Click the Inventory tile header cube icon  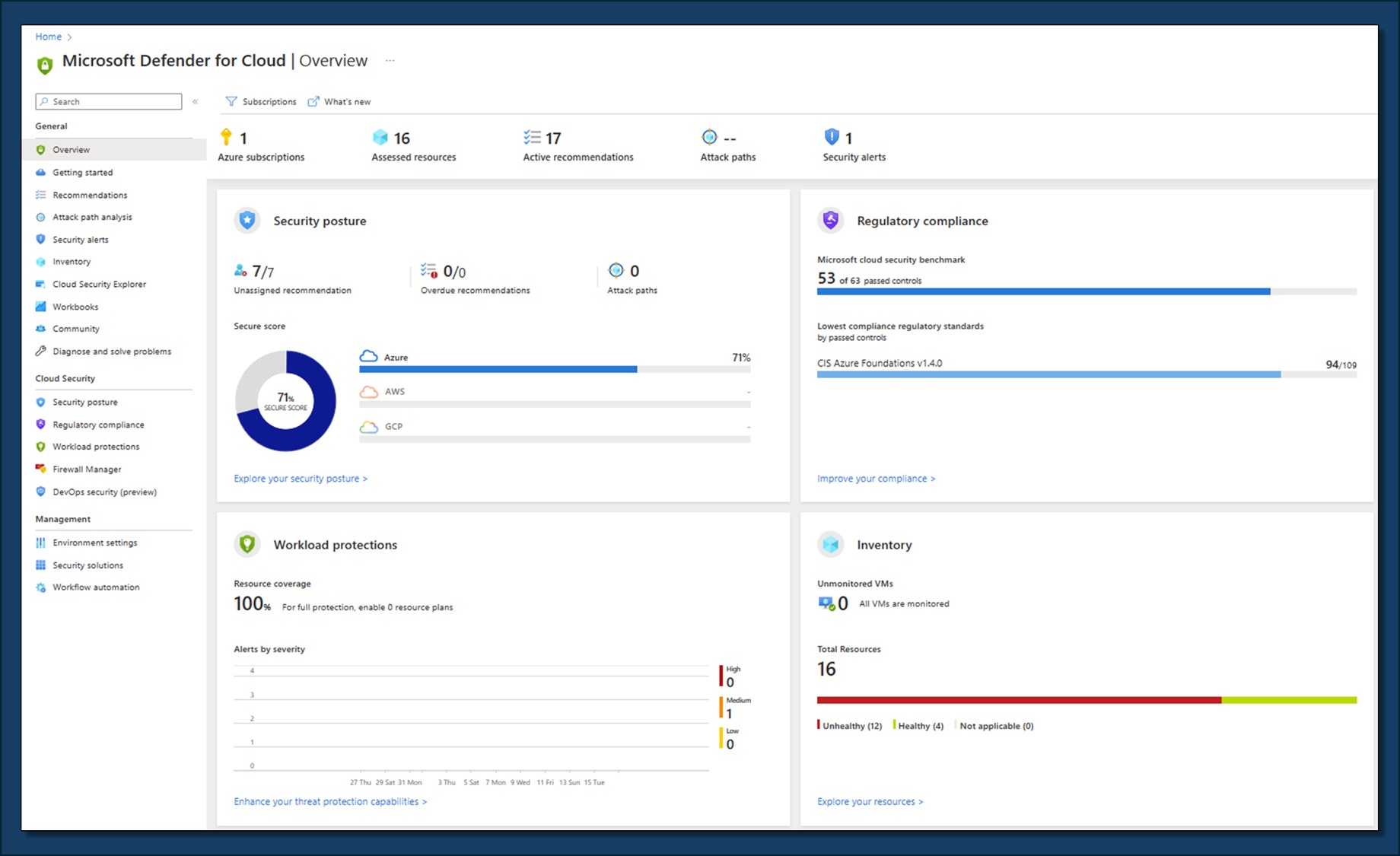tap(831, 544)
